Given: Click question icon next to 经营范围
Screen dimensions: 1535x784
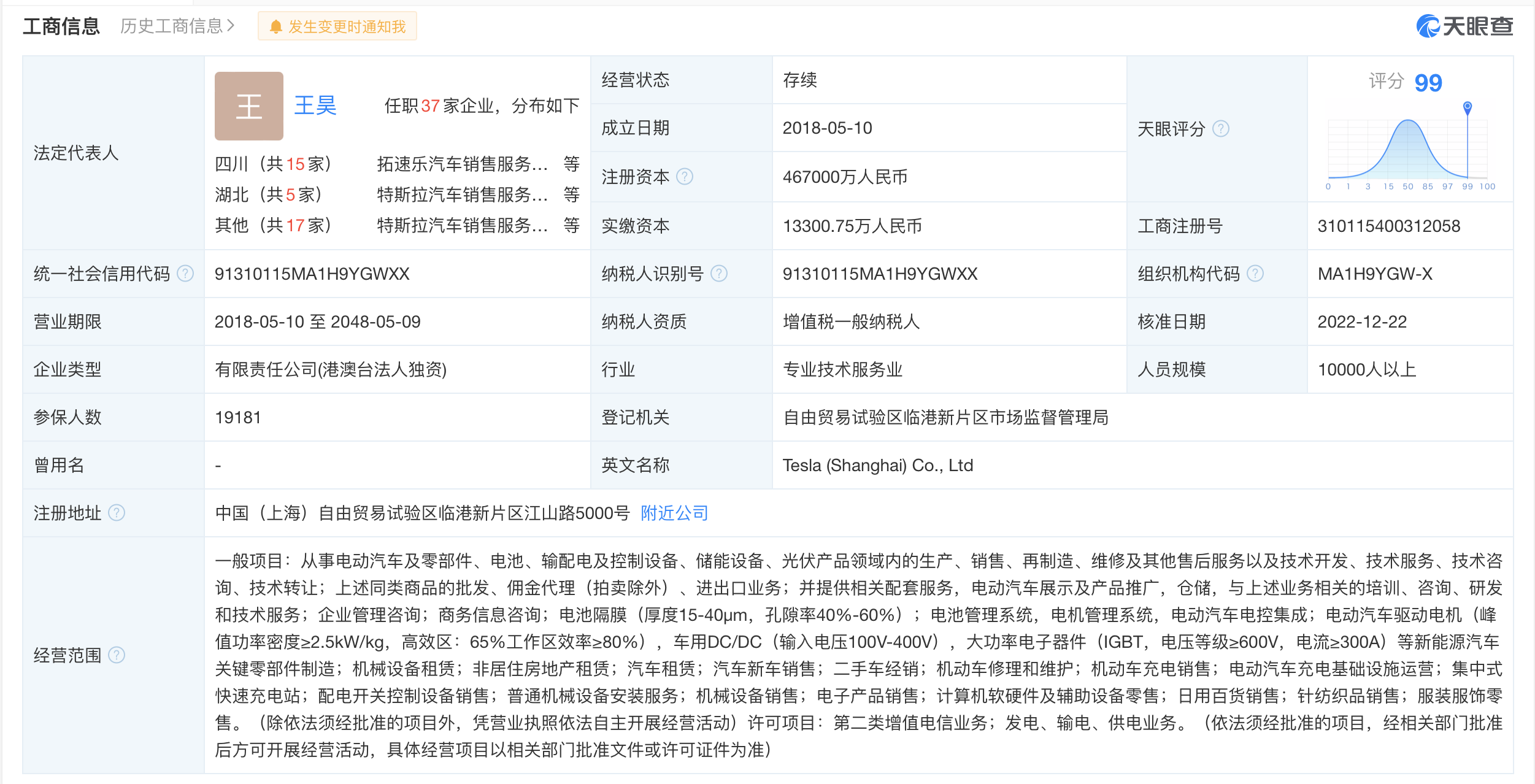Looking at the screenshot, I should coord(117,655).
